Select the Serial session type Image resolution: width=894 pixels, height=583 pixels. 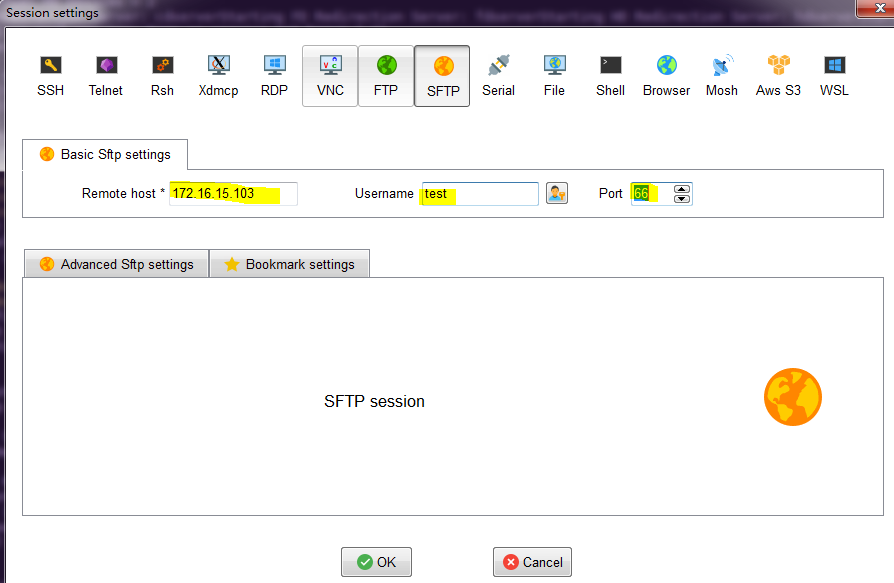[x=498, y=75]
